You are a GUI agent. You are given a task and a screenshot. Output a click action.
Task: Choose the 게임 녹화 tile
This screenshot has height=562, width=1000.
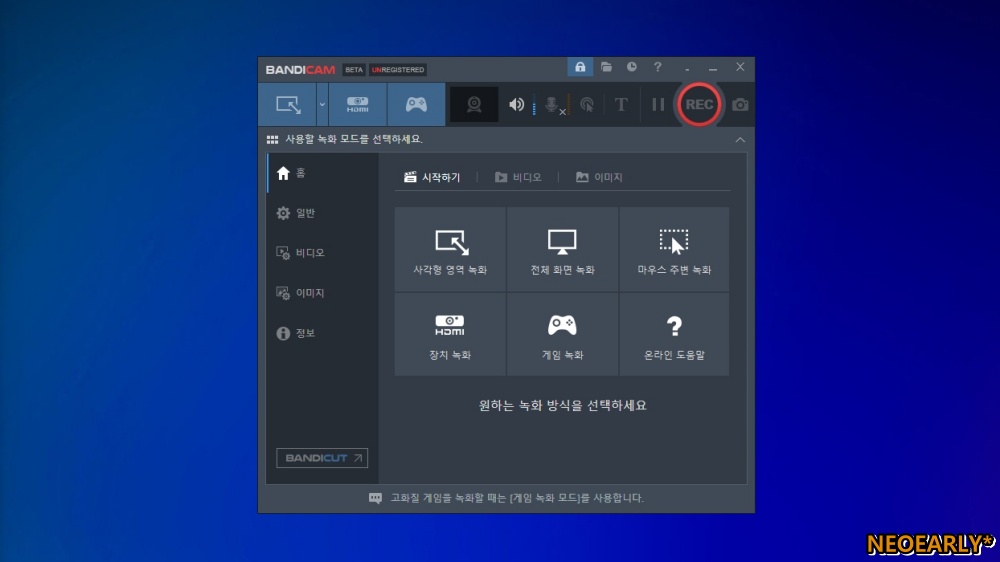562,334
